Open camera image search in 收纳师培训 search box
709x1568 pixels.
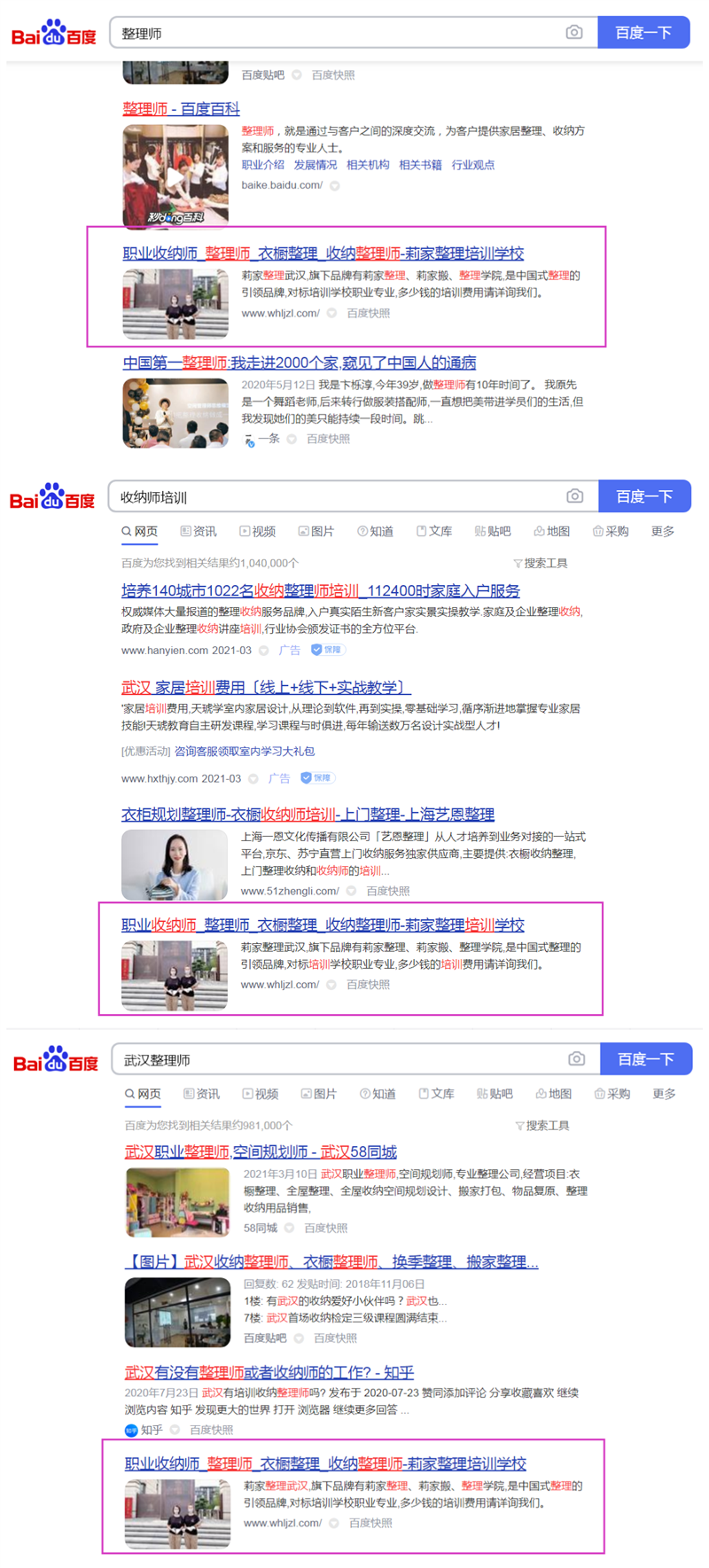click(575, 496)
